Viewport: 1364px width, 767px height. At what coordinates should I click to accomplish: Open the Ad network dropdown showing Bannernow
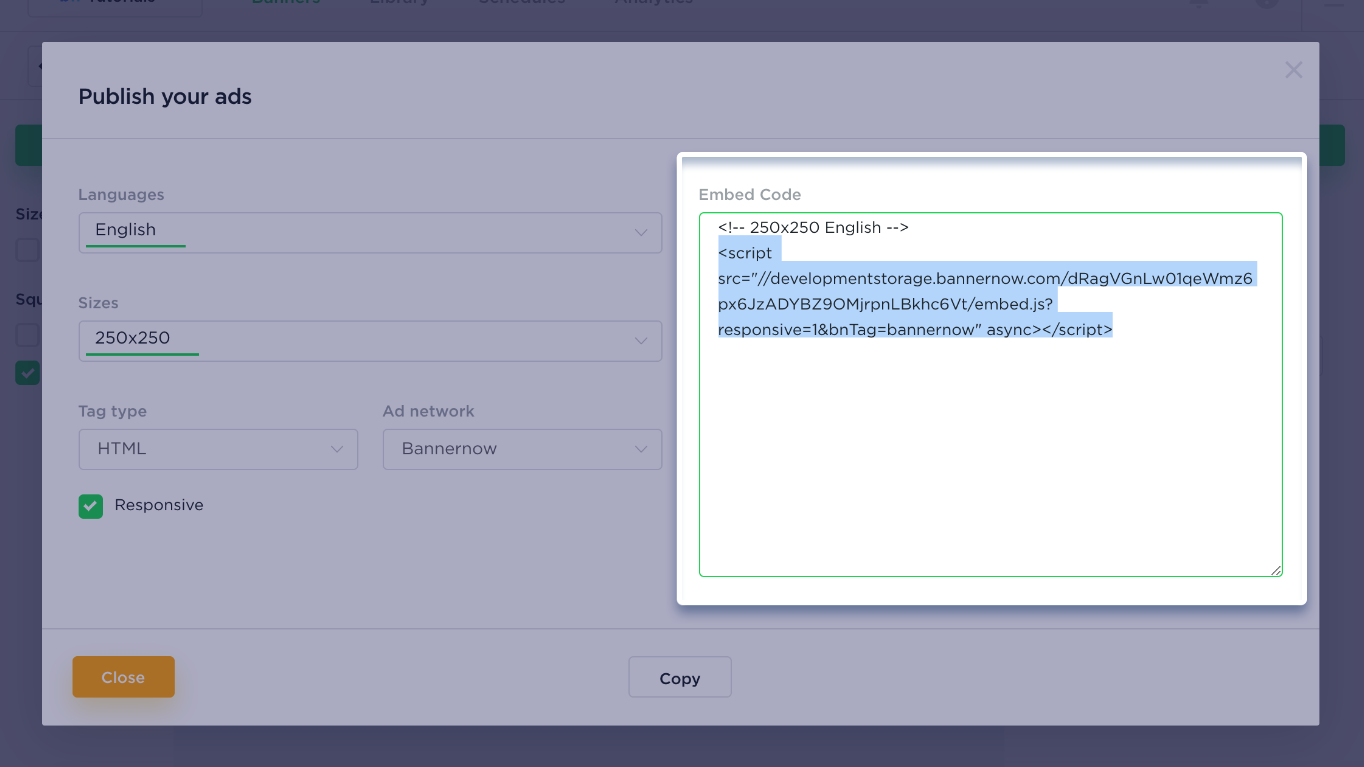[522, 449]
